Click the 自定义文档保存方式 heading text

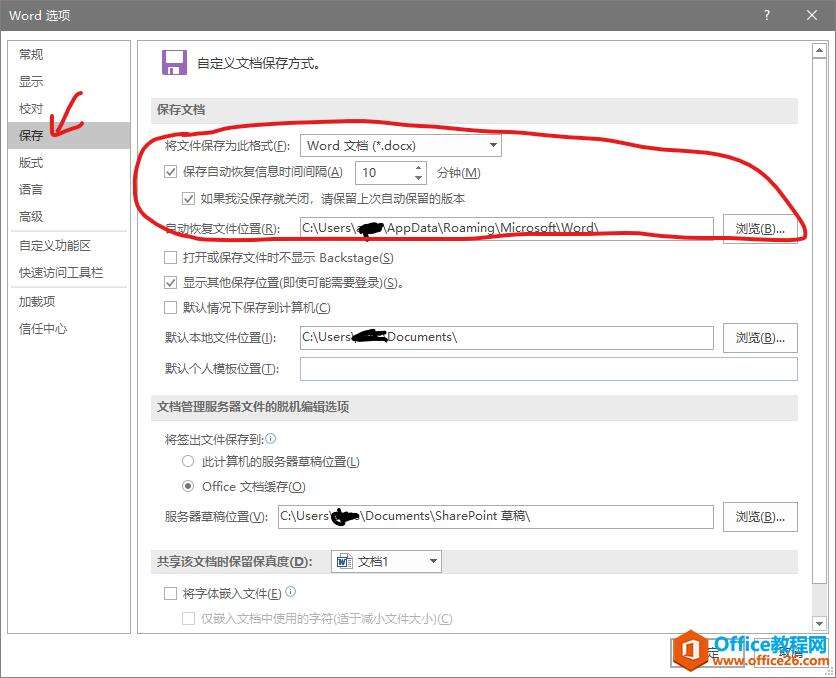click(259, 63)
